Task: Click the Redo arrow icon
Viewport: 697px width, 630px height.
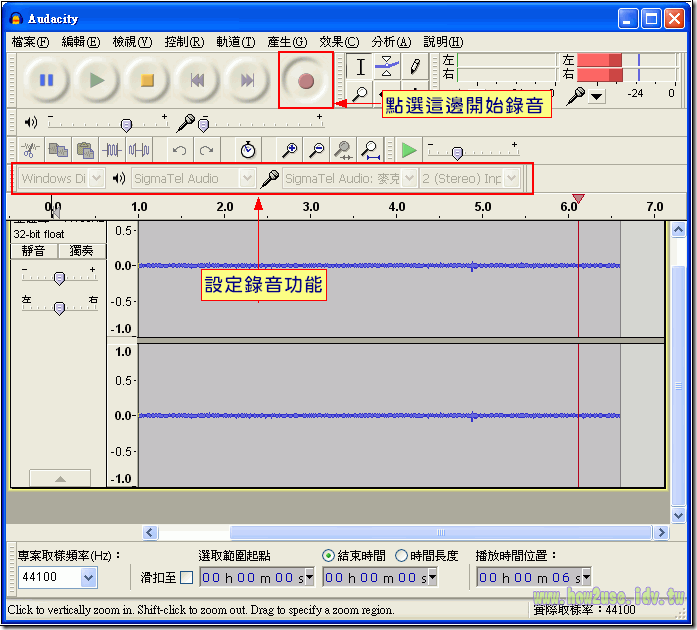Action: pos(206,150)
